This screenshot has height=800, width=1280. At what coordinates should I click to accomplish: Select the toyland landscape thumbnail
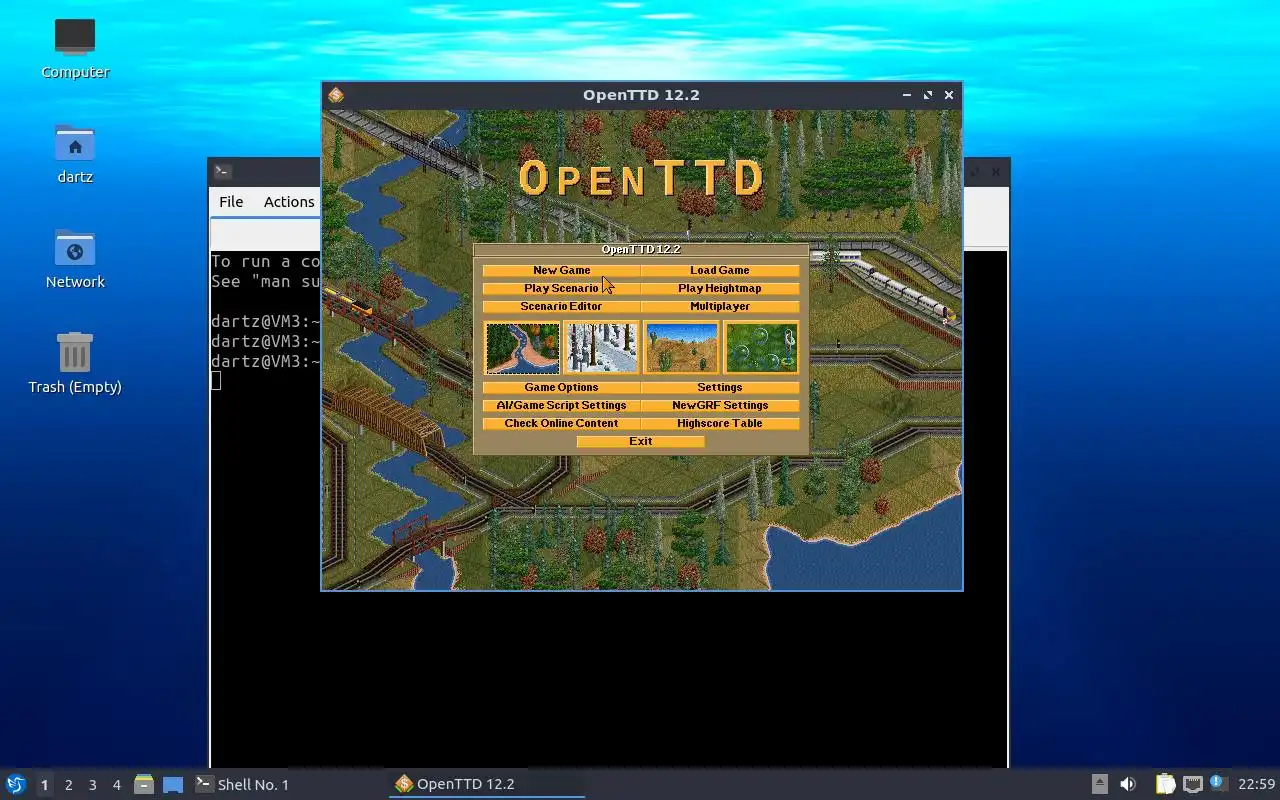tap(761, 347)
